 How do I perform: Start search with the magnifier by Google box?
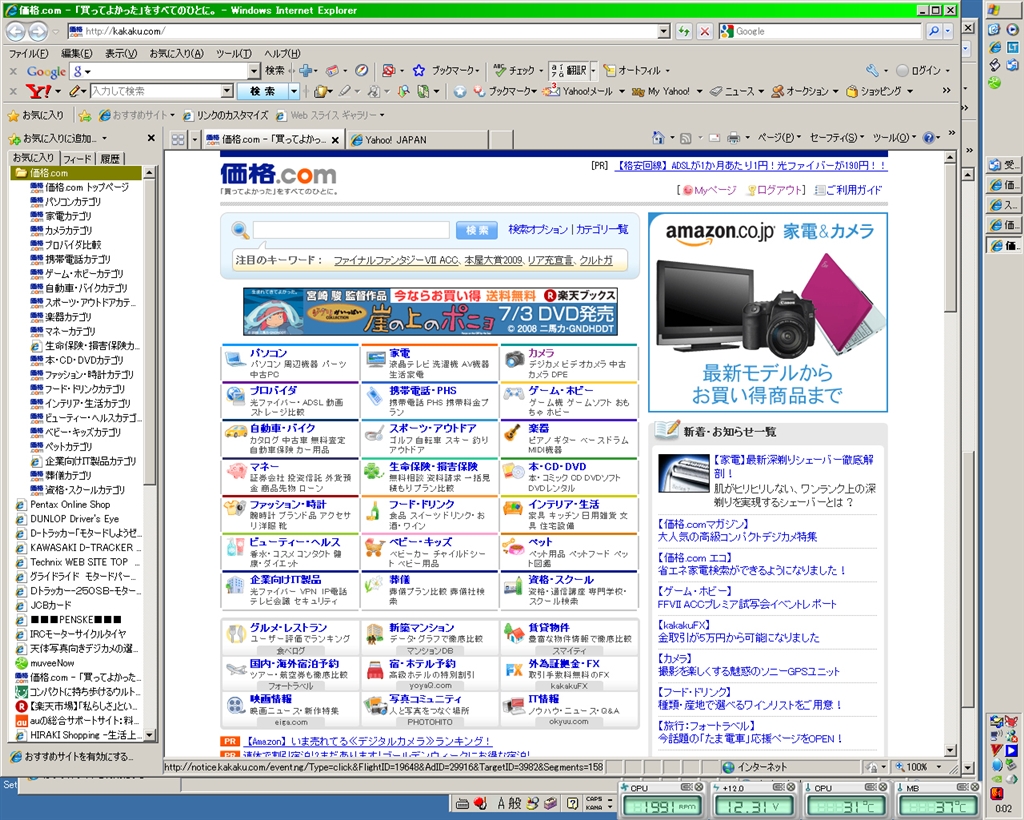point(935,31)
